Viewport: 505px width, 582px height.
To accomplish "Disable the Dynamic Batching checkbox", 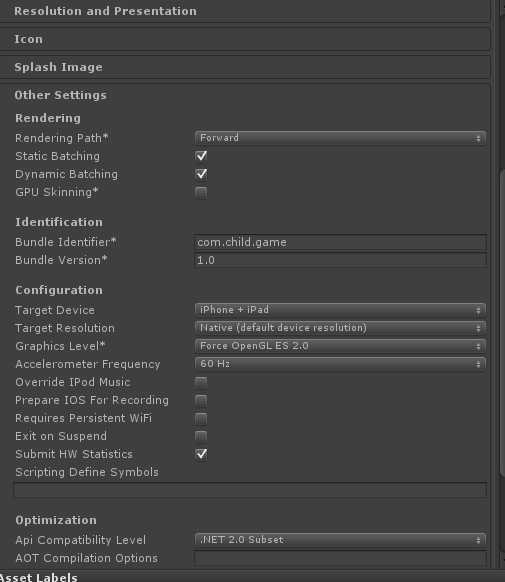I will (x=201, y=174).
